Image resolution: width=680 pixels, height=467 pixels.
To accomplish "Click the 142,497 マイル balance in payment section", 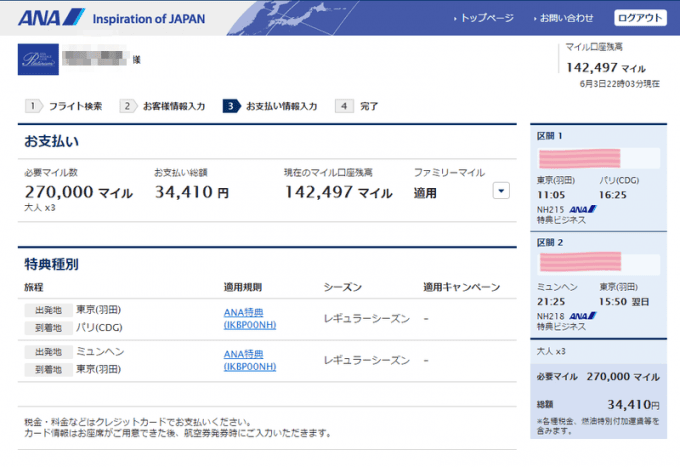I will tap(338, 192).
